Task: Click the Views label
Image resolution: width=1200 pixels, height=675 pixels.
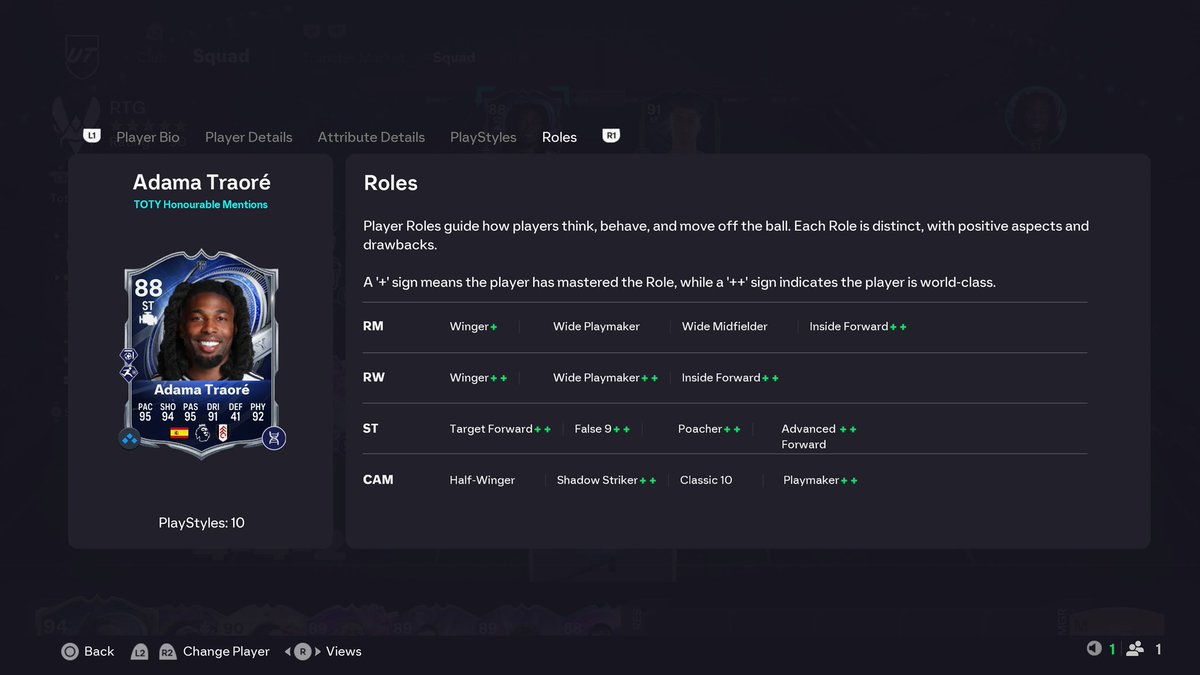Action: click(343, 651)
